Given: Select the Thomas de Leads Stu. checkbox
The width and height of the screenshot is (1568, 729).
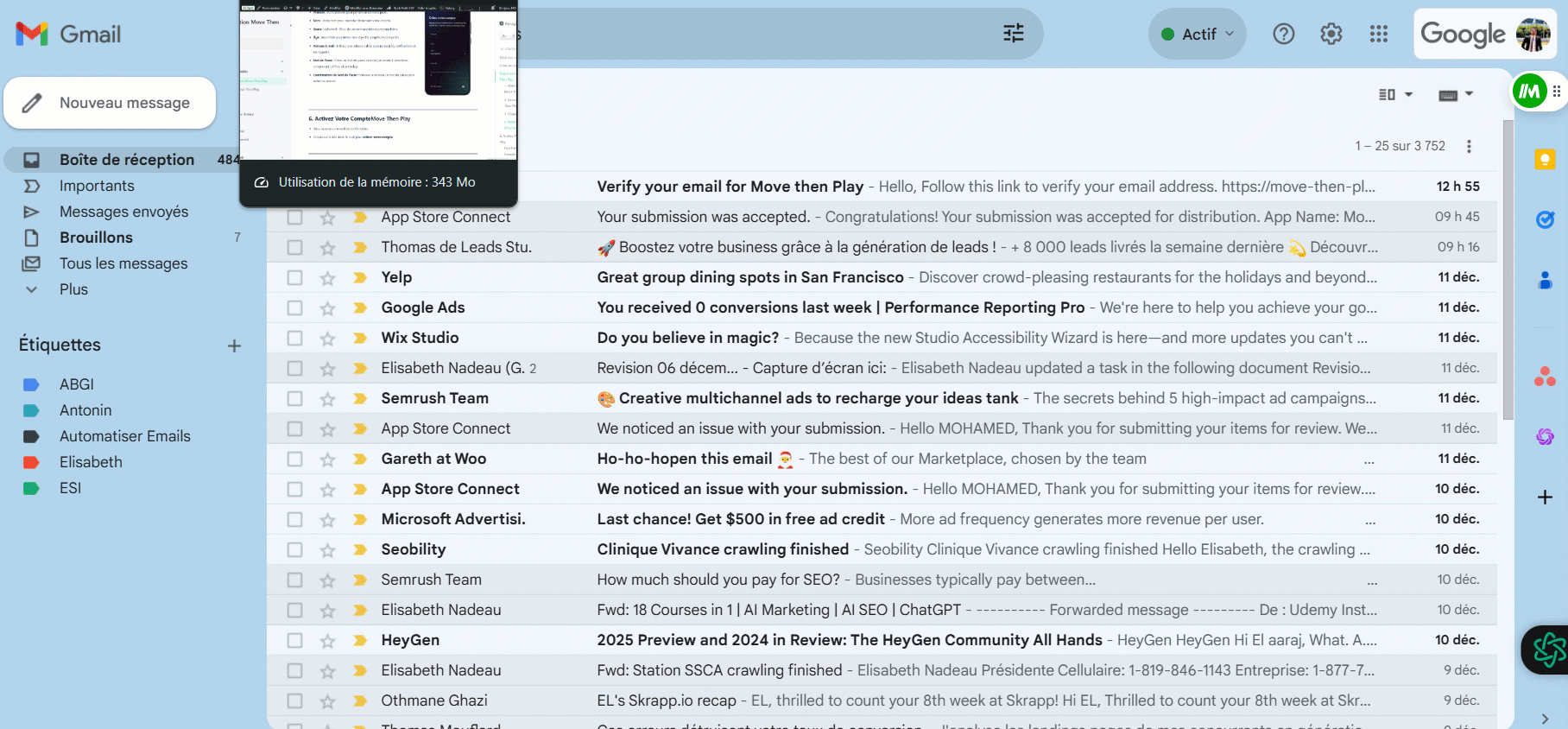Looking at the screenshot, I should pyautogui.click(x=294, y=248).
